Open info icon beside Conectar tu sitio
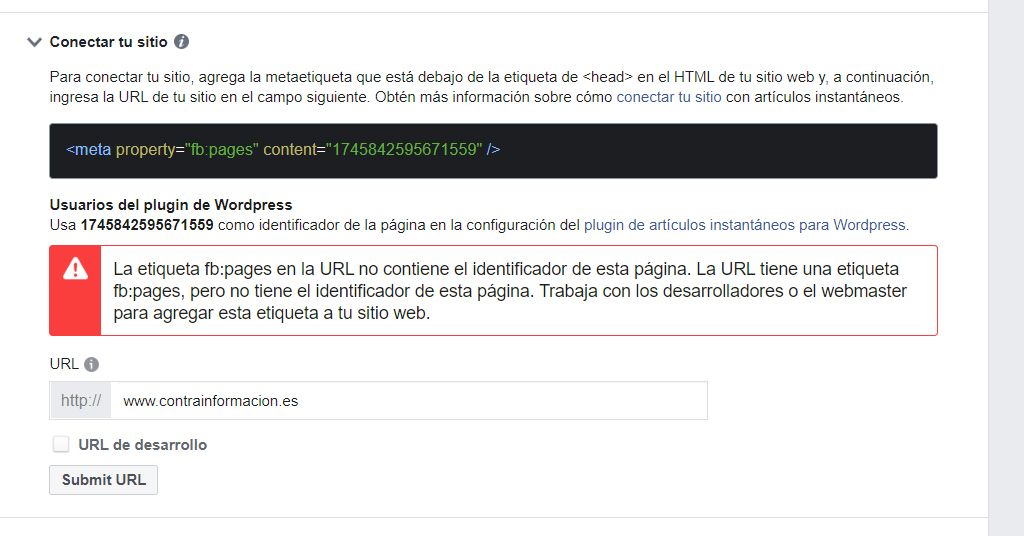 click(x=182, y=42)
